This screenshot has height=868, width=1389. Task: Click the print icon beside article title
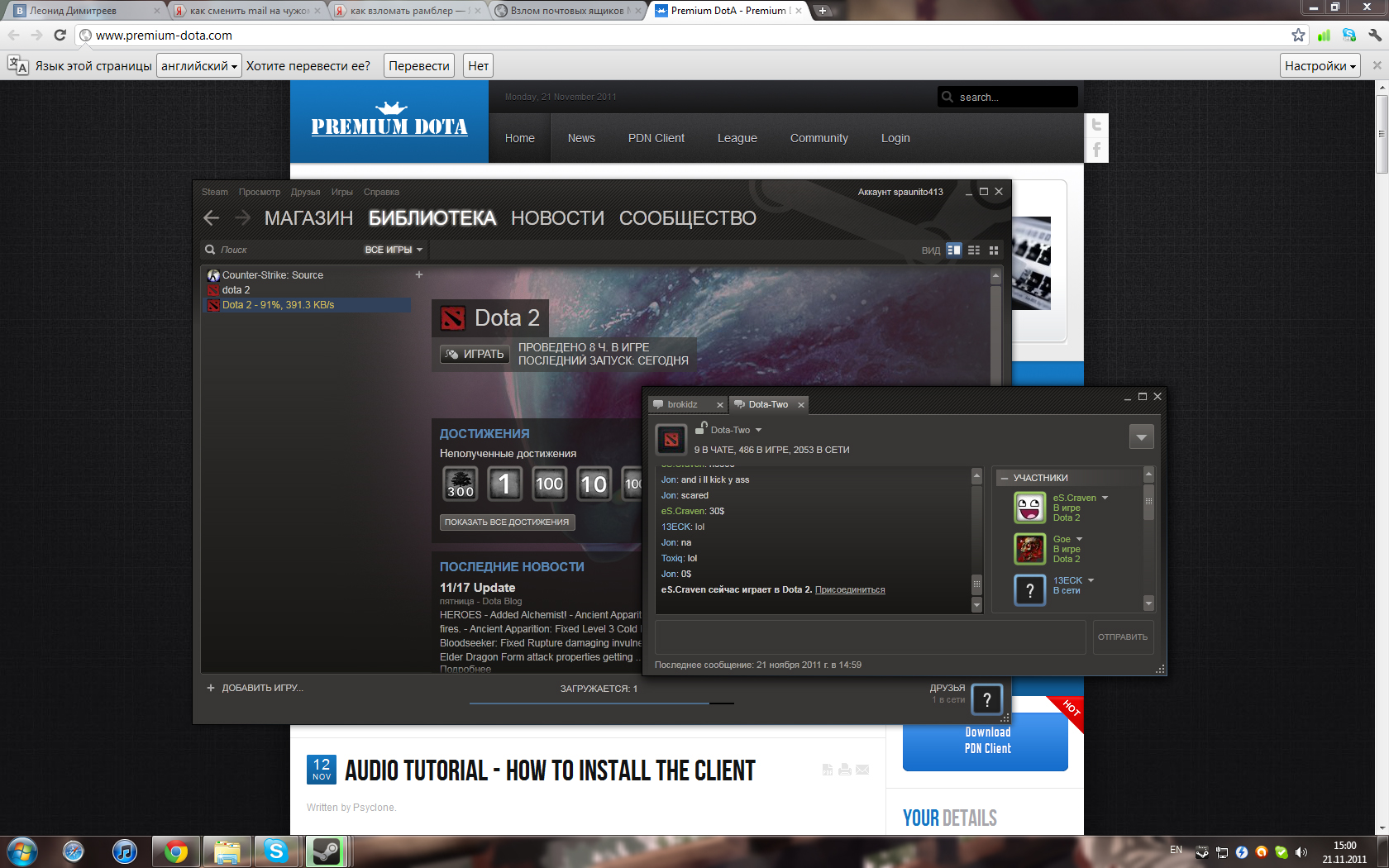(x=845, y=770)
